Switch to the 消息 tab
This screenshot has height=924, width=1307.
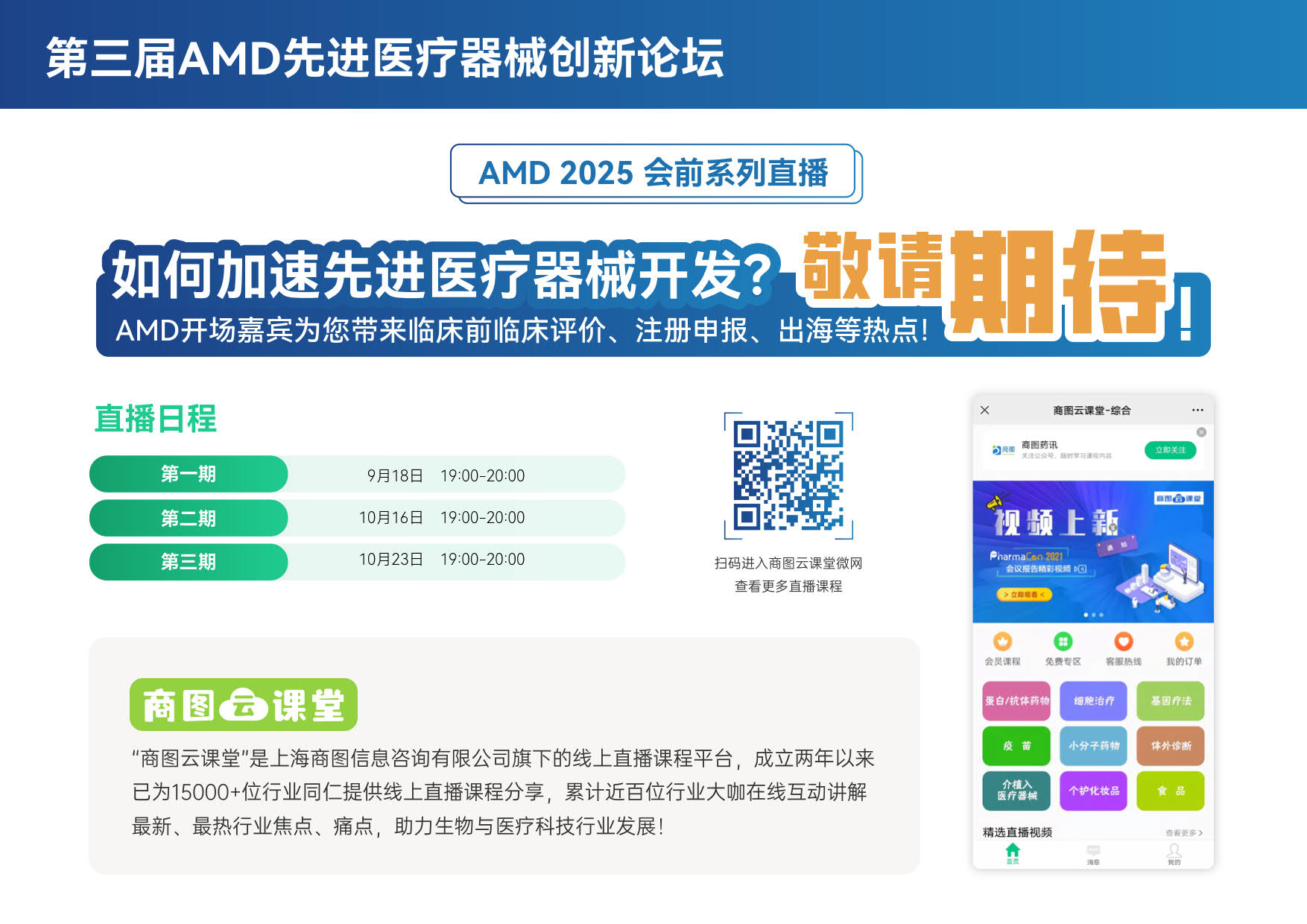pyautogui.click(x=1093, y=852)
